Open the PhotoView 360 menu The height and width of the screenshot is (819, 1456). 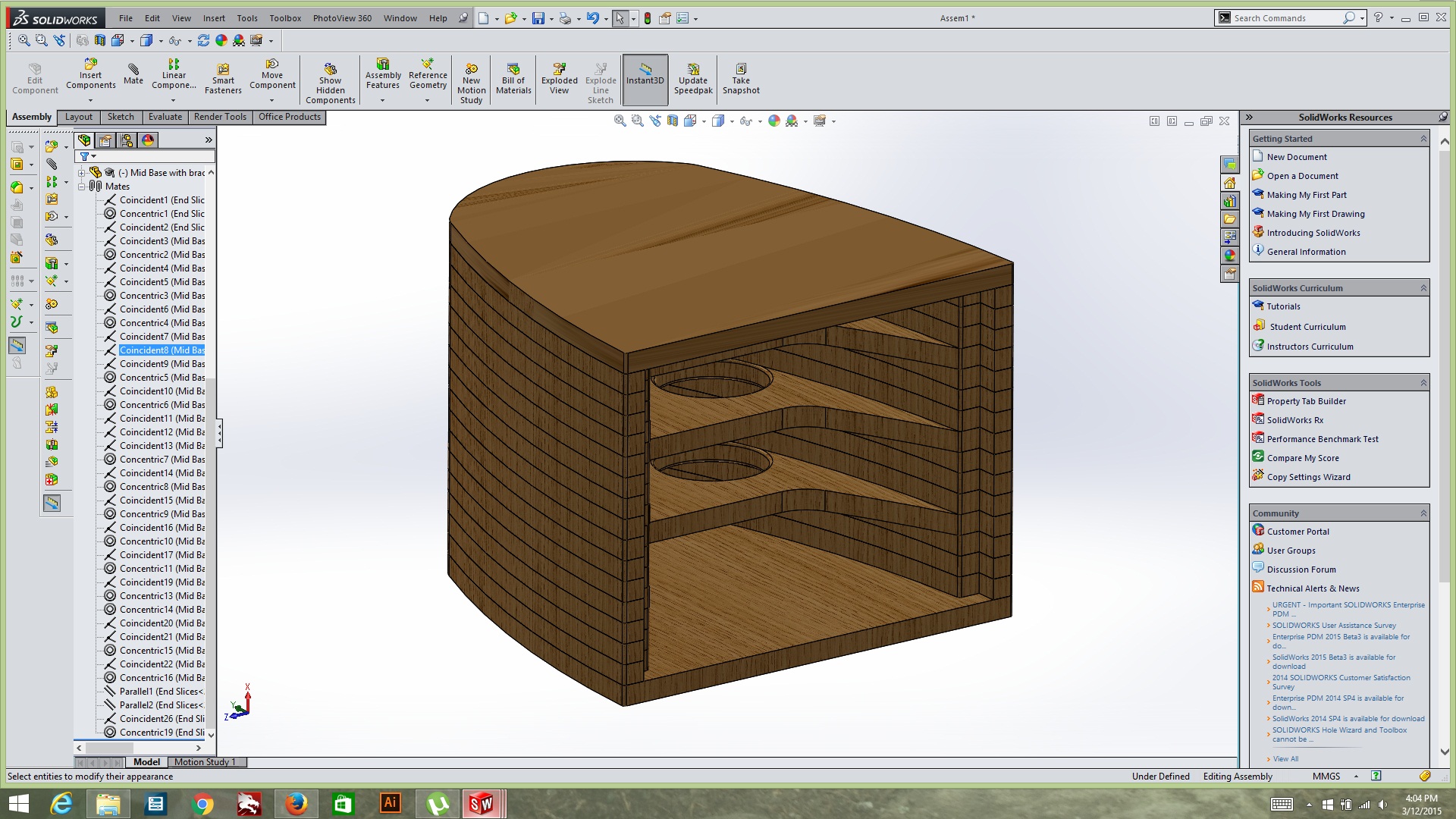342,18
